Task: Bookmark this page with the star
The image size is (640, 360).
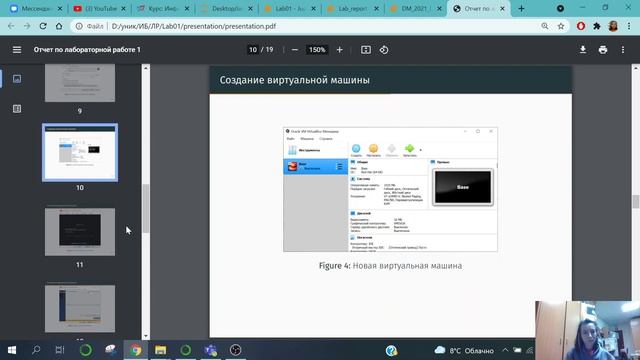Action: click(x=561, y=26)
